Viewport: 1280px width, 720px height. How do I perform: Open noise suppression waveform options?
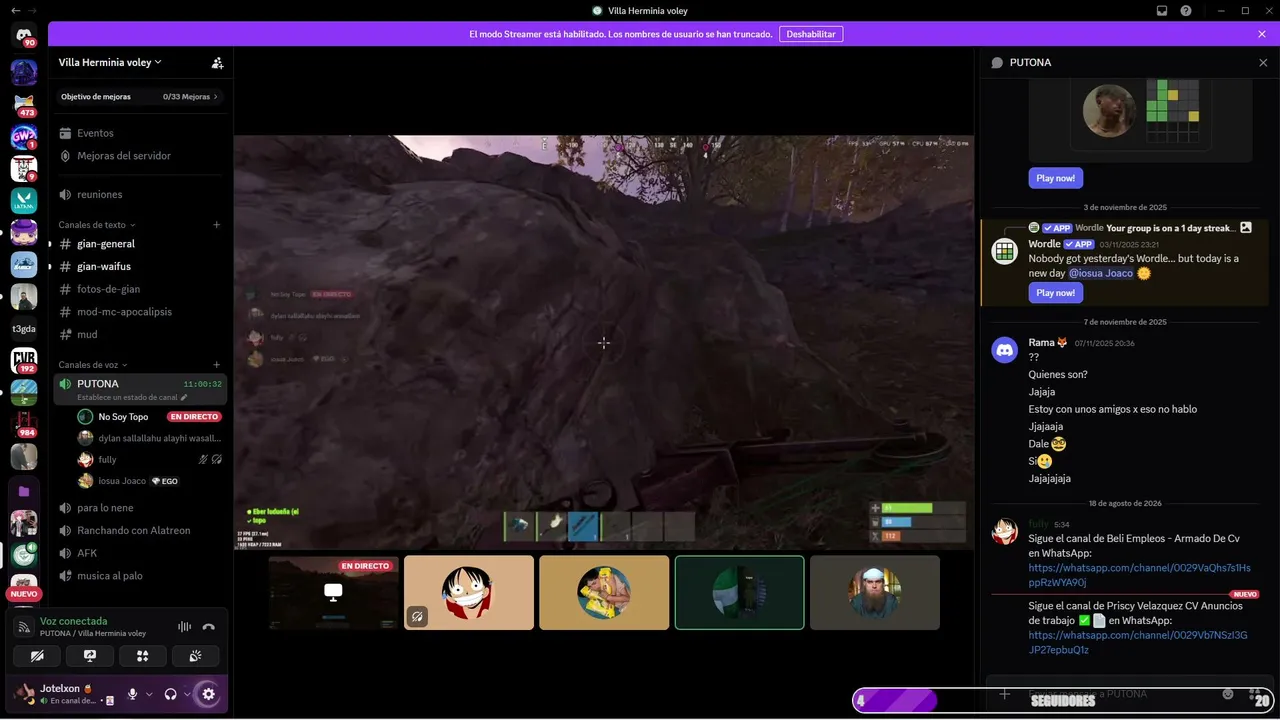tap(184, 627)
